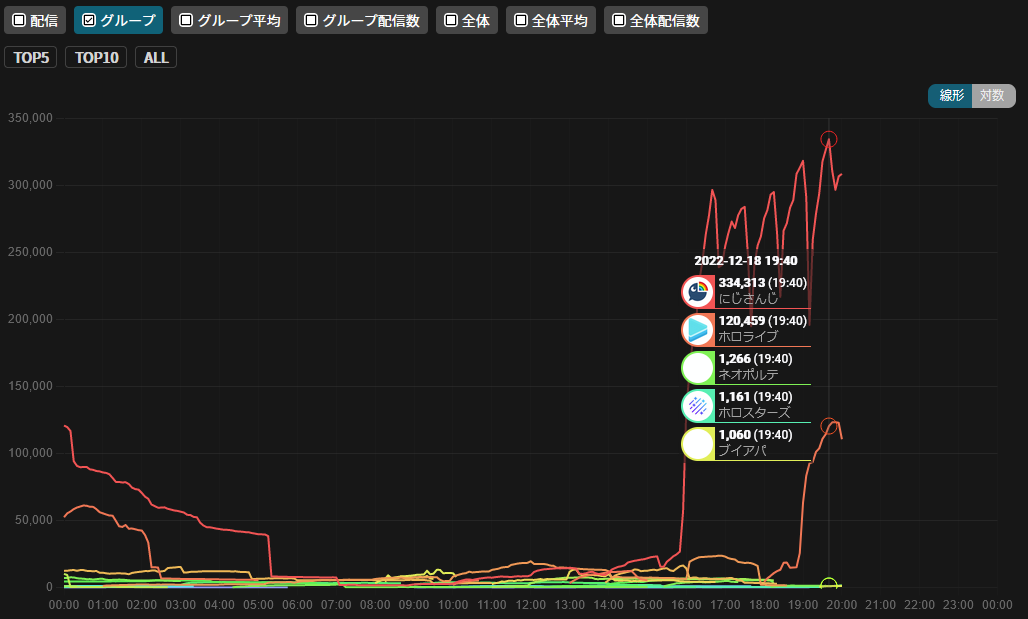Show ALL groups in the chart
Screen dimensions: 1028x619
click(156, 58)
